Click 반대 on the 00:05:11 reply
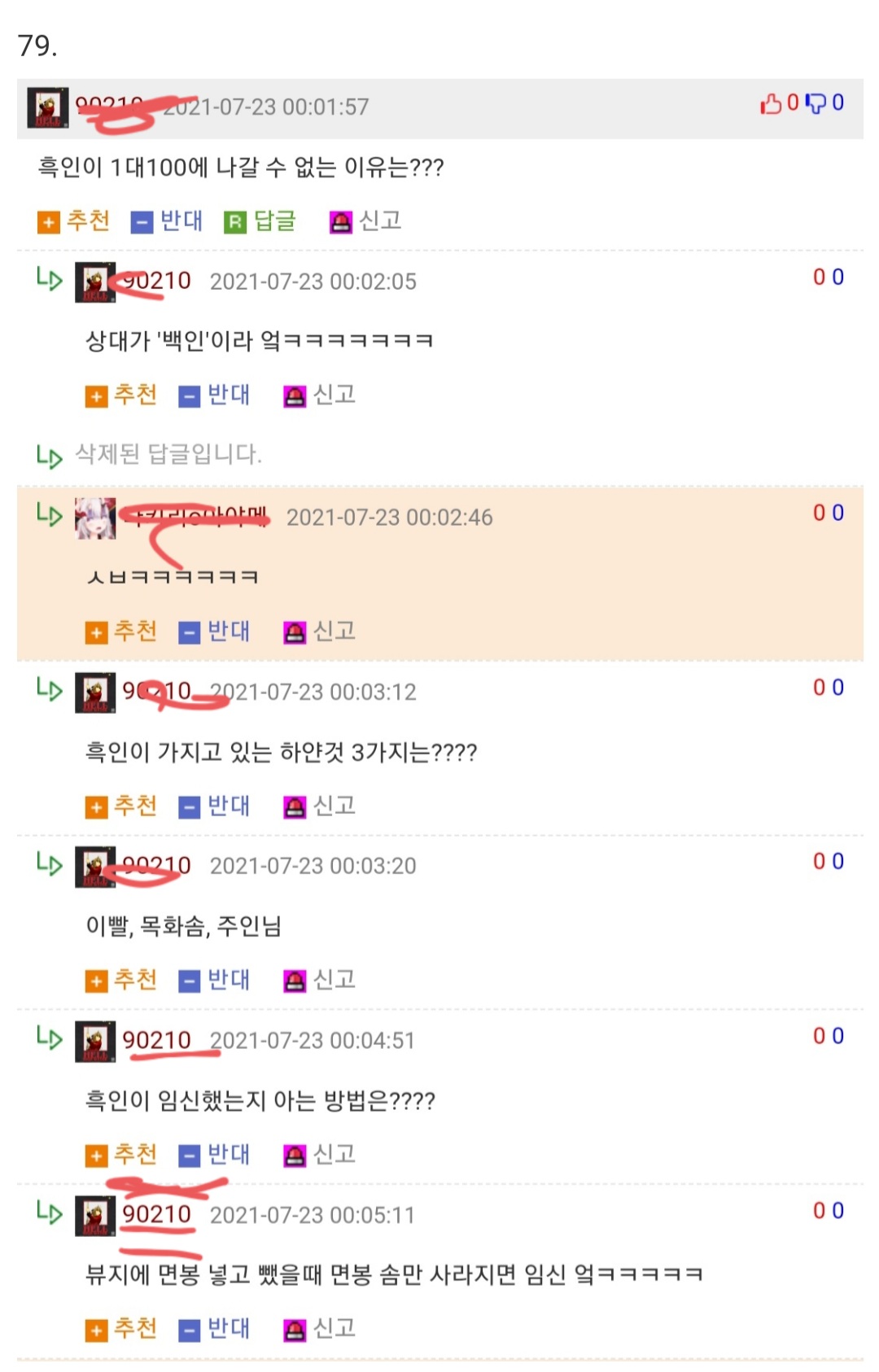Screen dimensions: 879x1372 click(x=215, y=1329)
